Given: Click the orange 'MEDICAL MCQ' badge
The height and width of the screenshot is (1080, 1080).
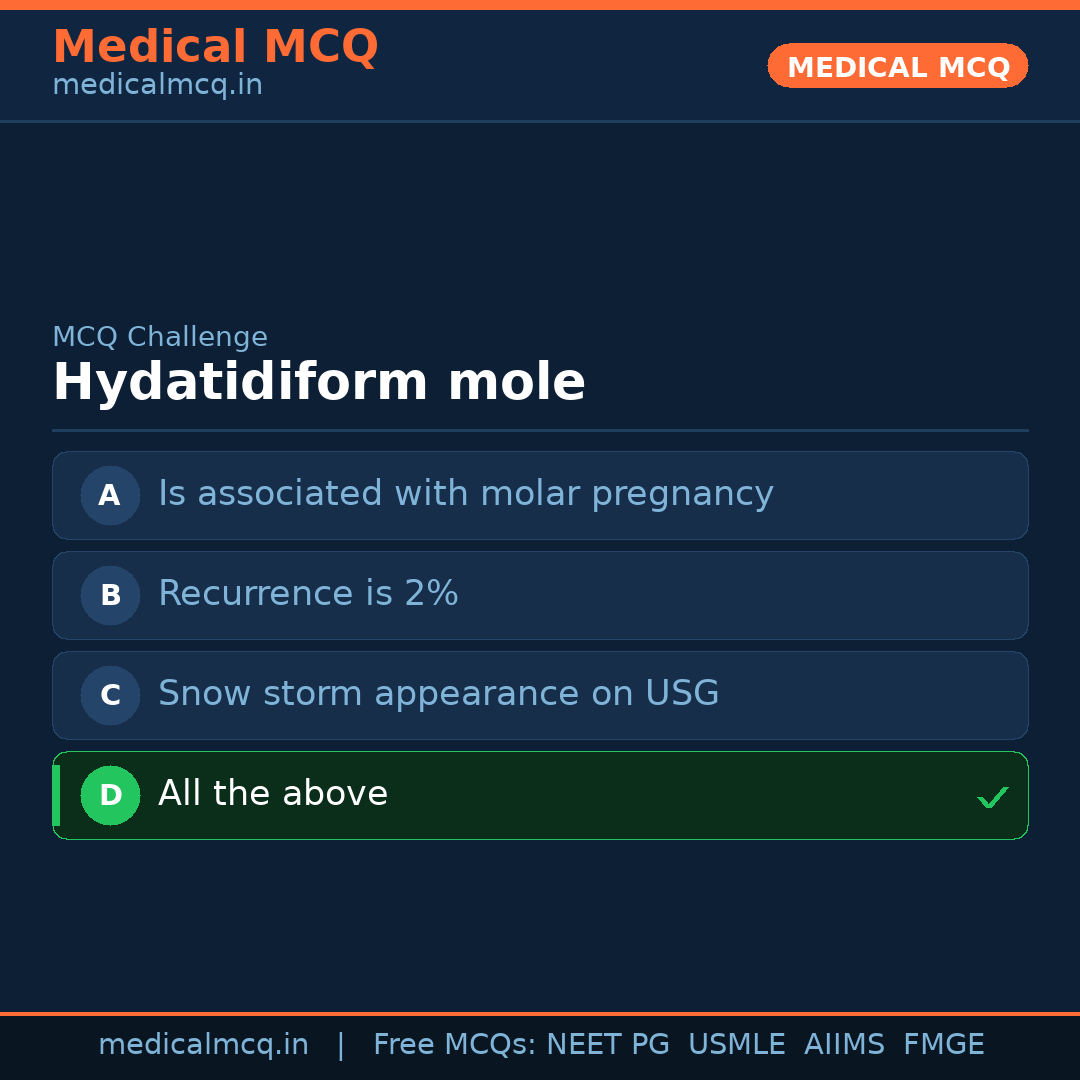Looking at the screenshot, I should pyautogui.click(x=898, y=67).
